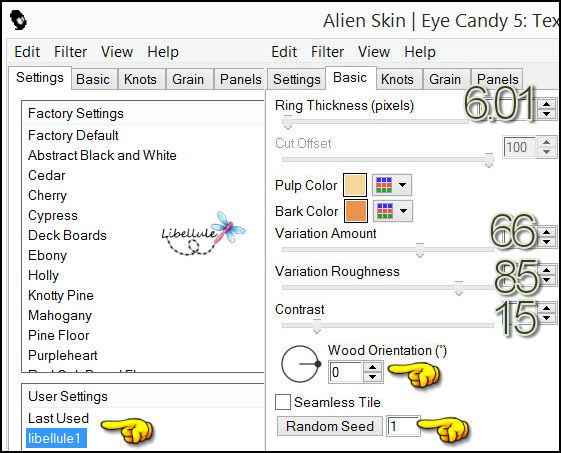
Task: Click the Ring Thickness slider handle
Action: tap(287, 122)
